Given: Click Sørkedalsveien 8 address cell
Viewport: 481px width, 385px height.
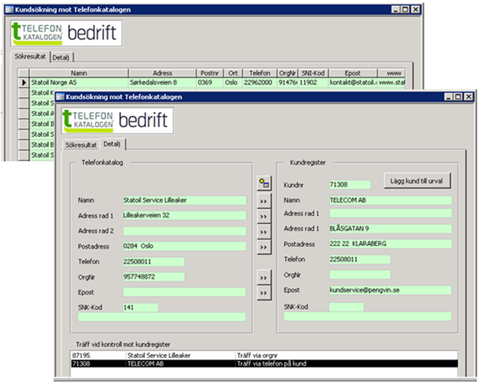Looking at the screenshot, I should pyautogui.click(x=162, y=82).
